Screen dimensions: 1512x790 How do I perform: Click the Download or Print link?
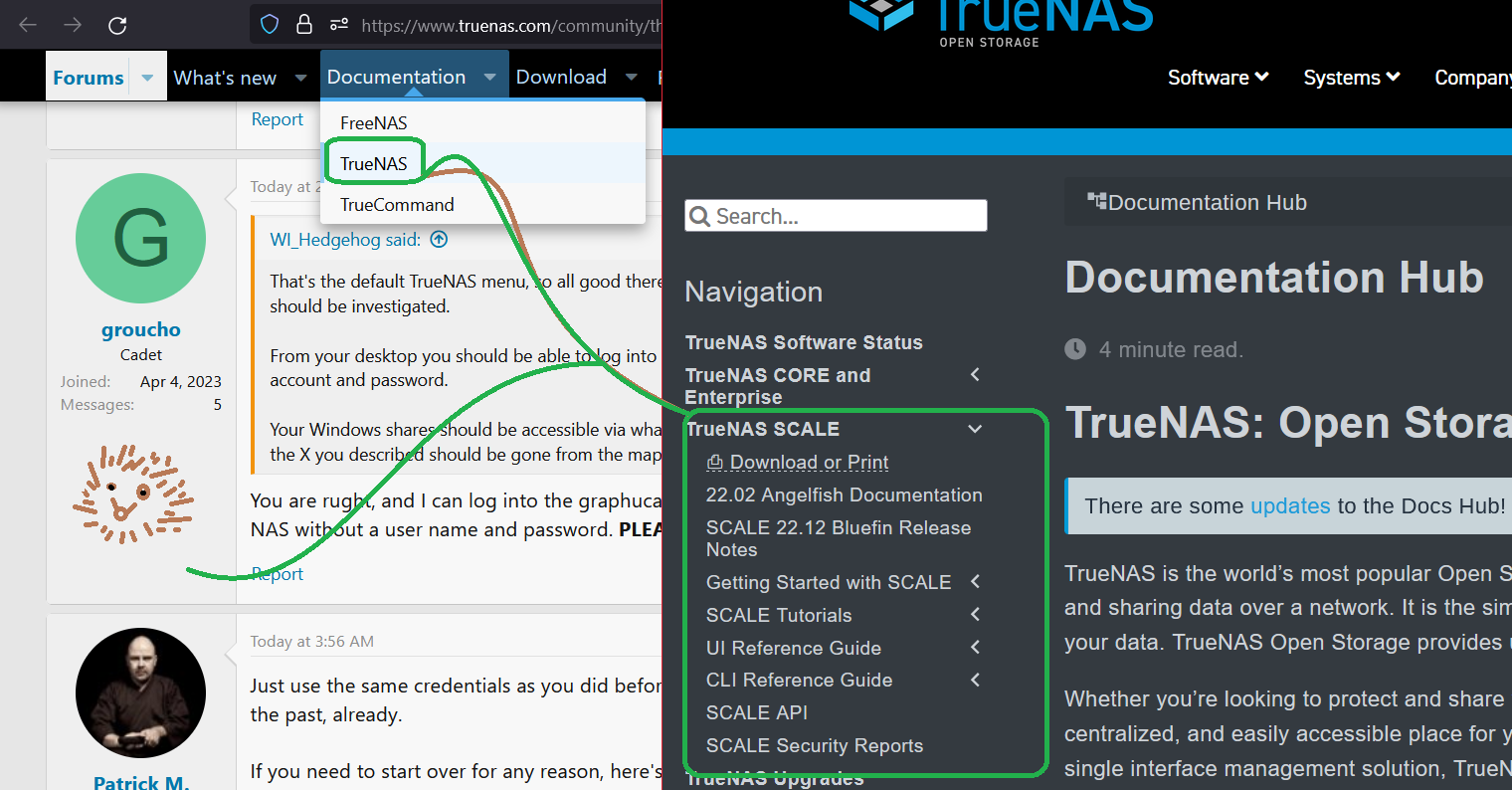coord(798,463)
